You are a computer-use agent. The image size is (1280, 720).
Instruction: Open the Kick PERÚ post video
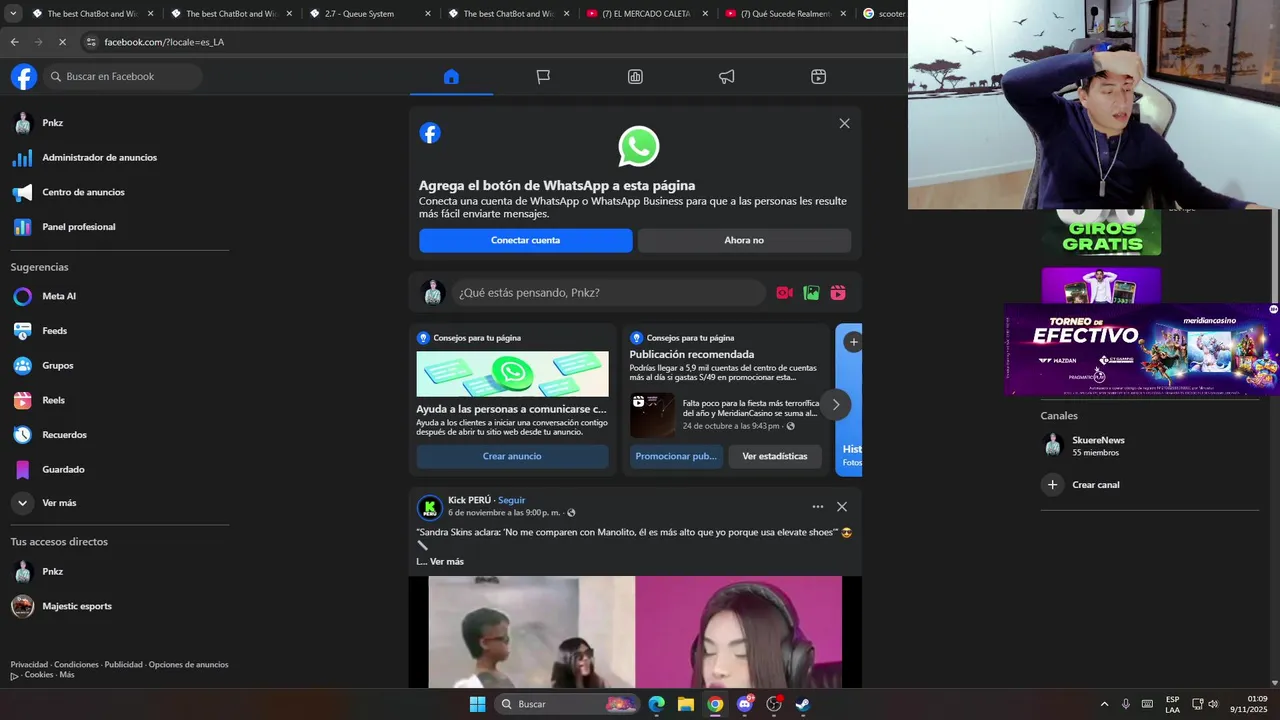pyautogui.click(x=635, y=632)
